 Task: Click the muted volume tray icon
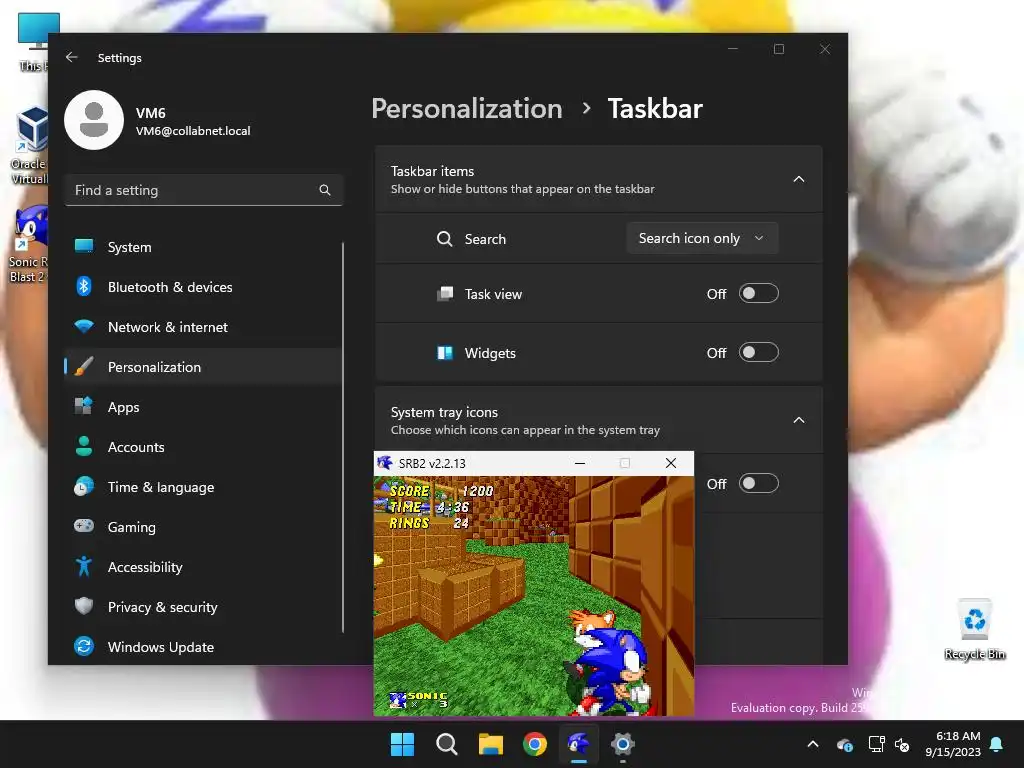point(902,744)
